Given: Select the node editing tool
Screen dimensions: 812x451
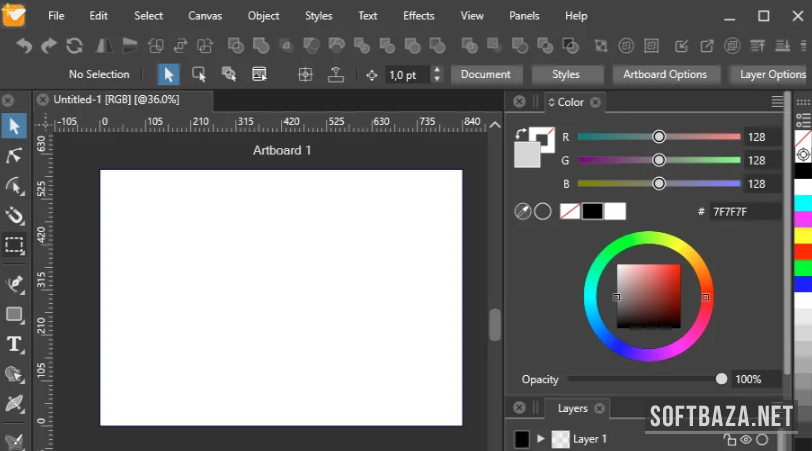Looking at the screenshot, I should tap(14, 155).
